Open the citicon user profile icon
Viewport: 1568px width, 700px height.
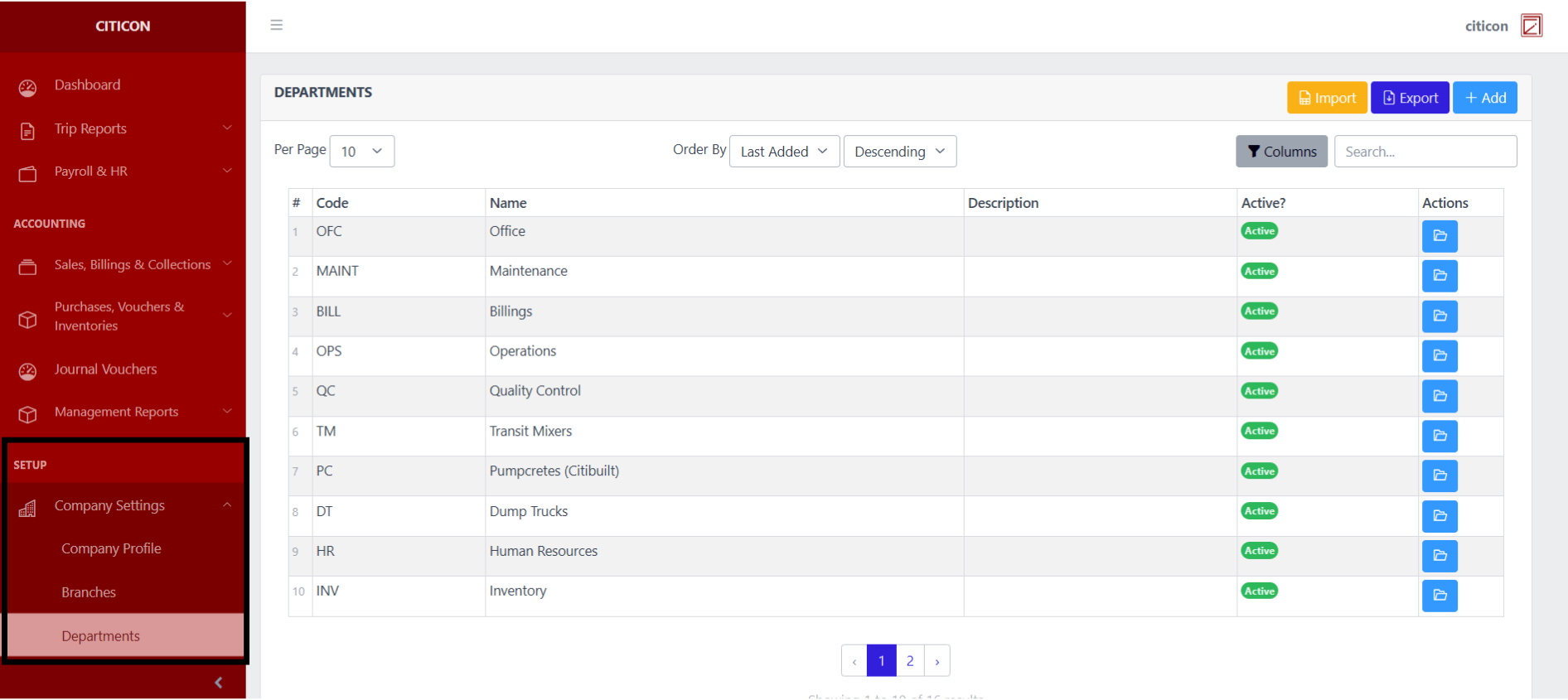[1531, 26]
